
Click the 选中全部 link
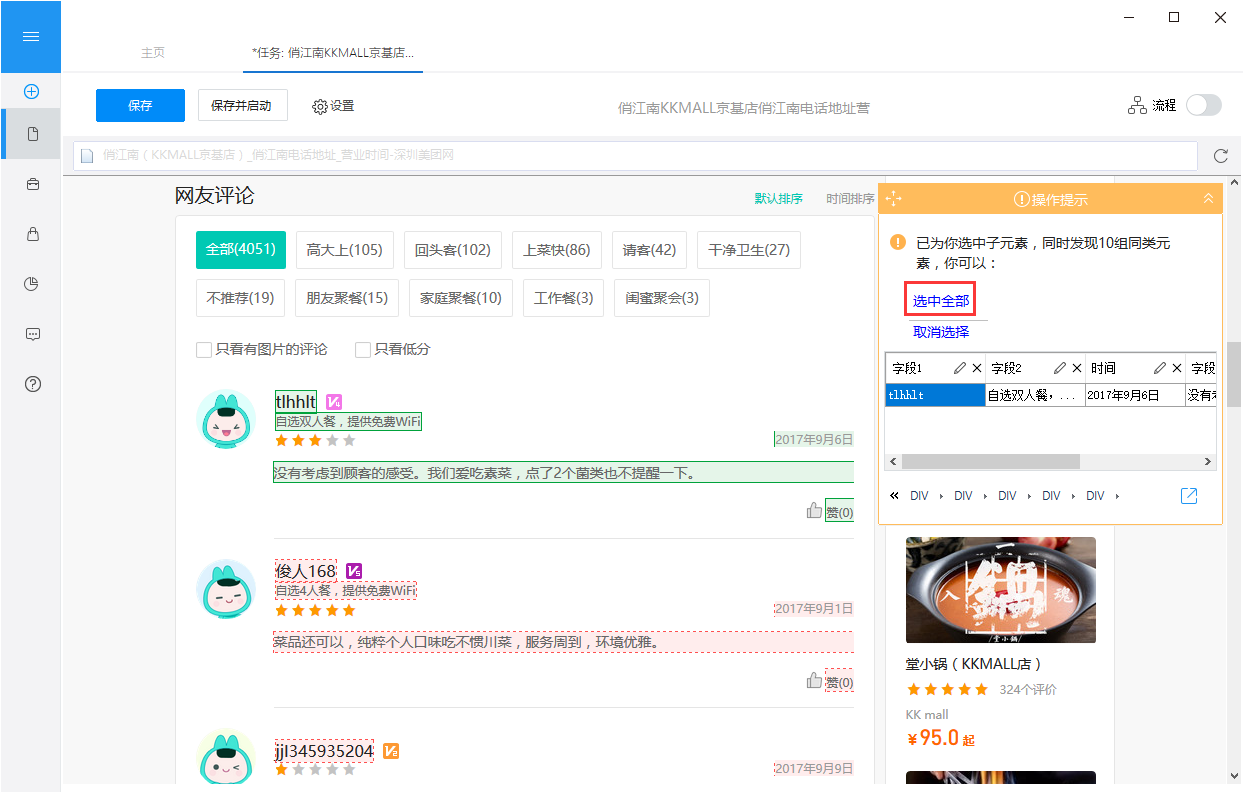coord(941,301)
